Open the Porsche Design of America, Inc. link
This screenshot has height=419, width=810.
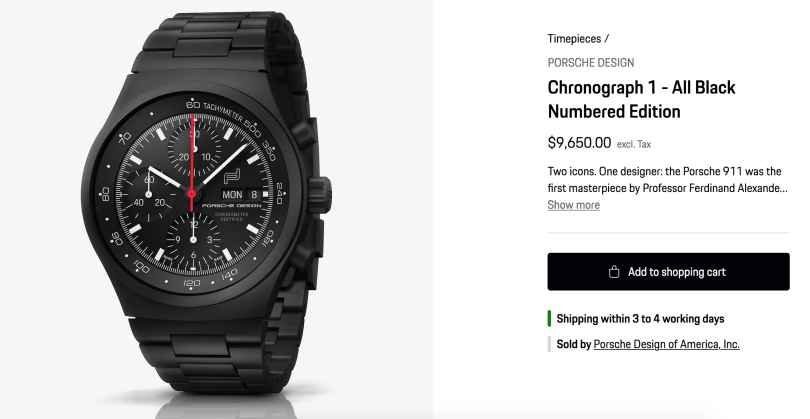(666, 344)
